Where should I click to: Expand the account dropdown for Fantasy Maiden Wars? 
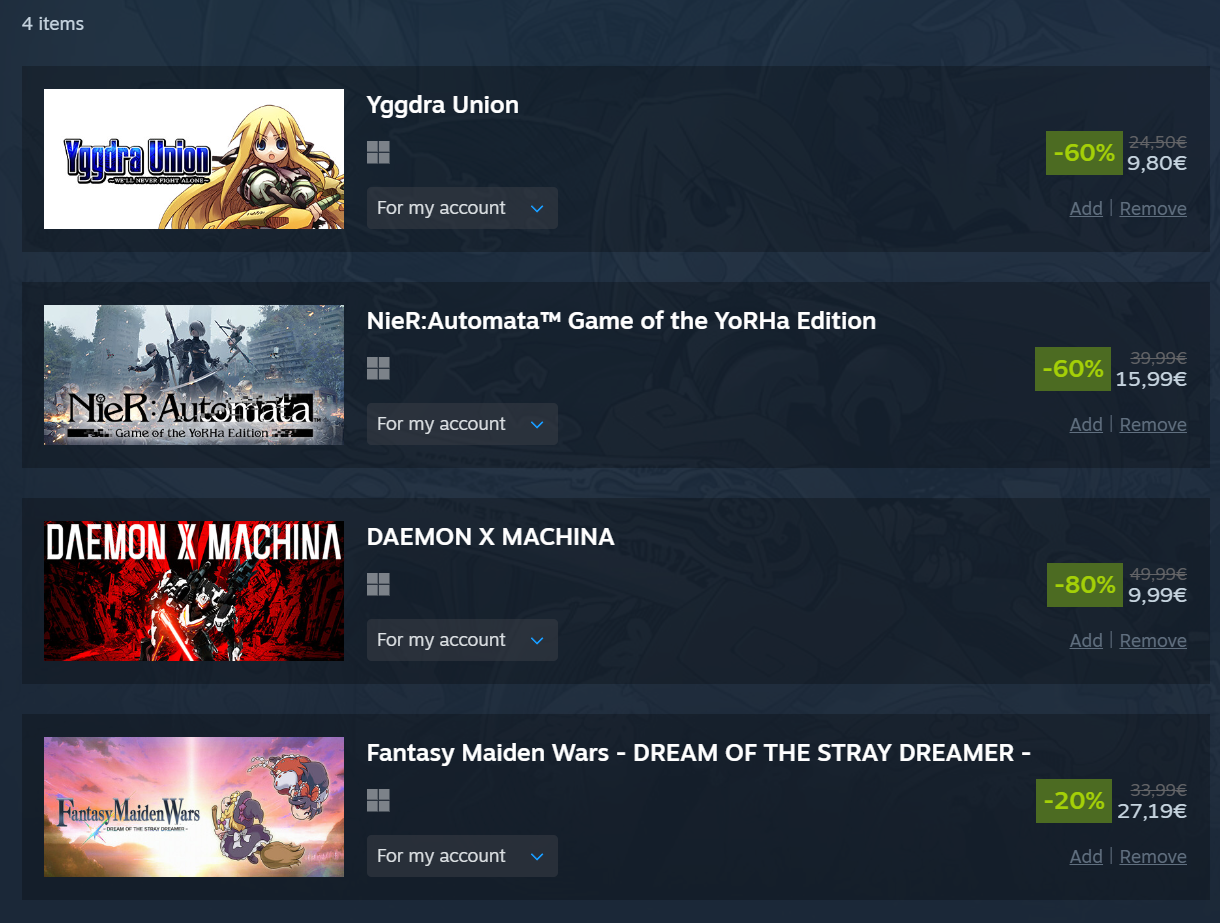click(x=462, y=856)
